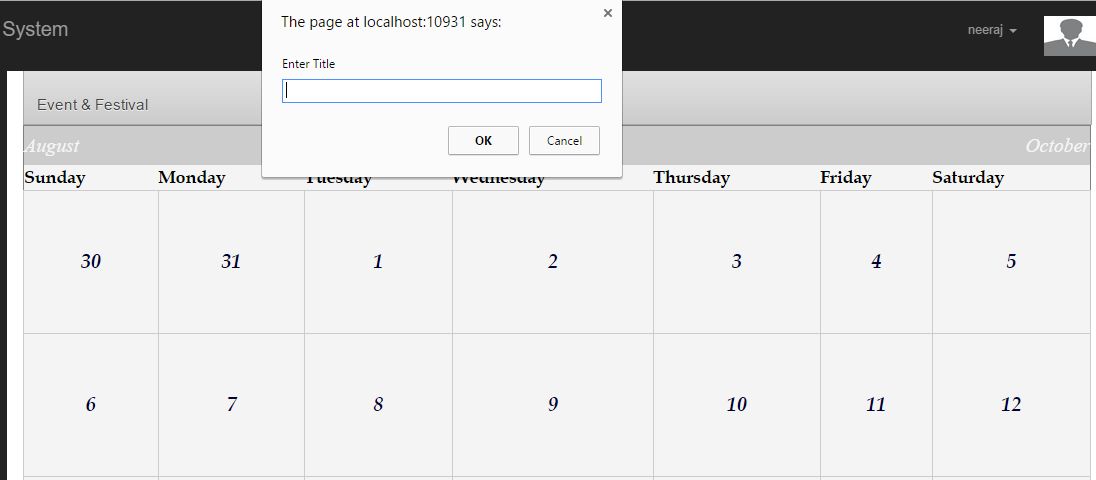Select the day cell numbered 1
The width and height of the screenshot is (1096, 480).
tap(378, 262)
